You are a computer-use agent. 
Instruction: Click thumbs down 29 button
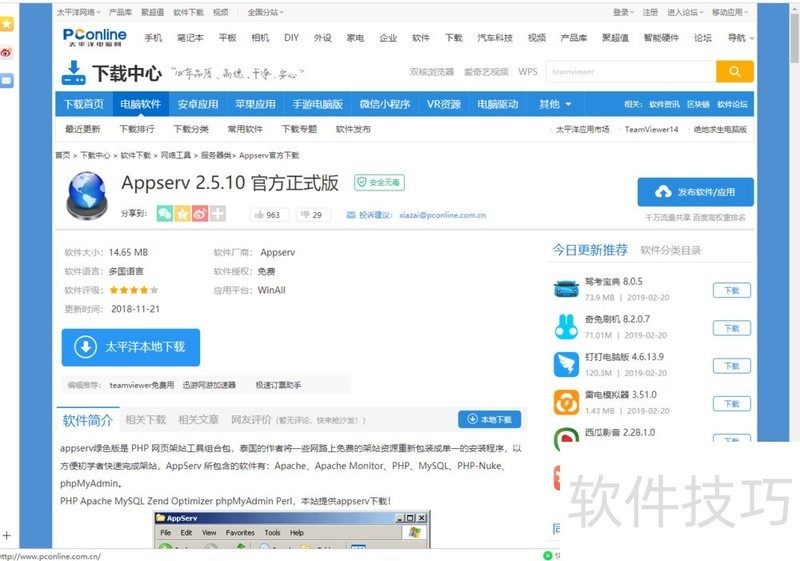point(313,215)
